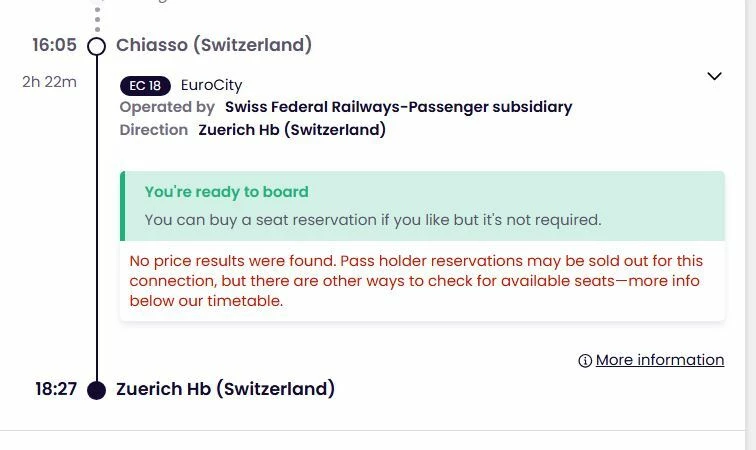This screenshot has width=756, height=450.
Task: Open the More information link
Action: tap(659, 360)
